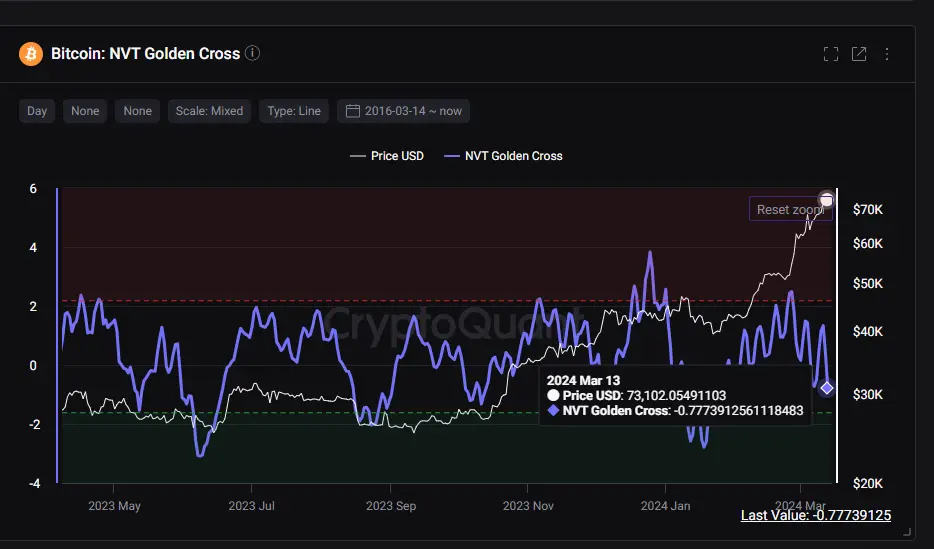Click the $50K price axis label
This screenshot has width=934, height=549.
point(868,283)
